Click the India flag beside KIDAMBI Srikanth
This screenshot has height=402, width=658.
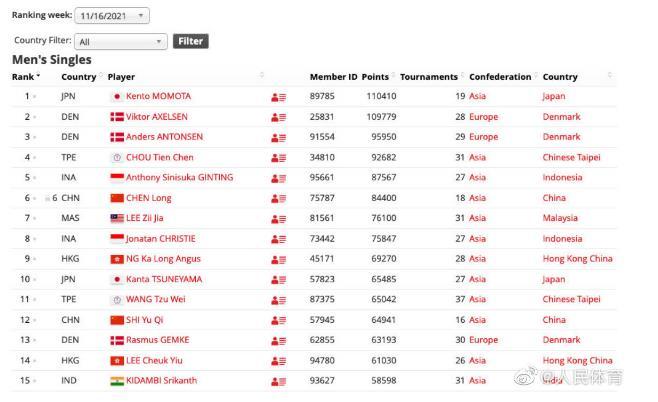[x=117, y=381]
